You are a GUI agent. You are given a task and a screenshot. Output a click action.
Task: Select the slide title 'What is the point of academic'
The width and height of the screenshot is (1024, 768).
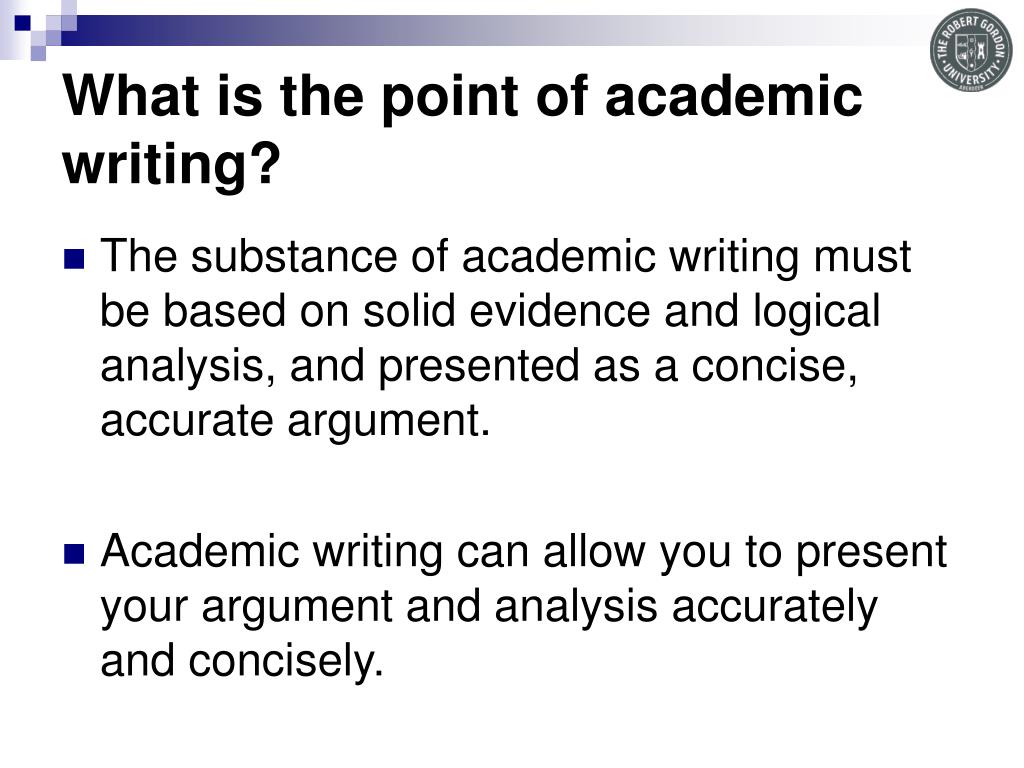click(x=463, y=98)
